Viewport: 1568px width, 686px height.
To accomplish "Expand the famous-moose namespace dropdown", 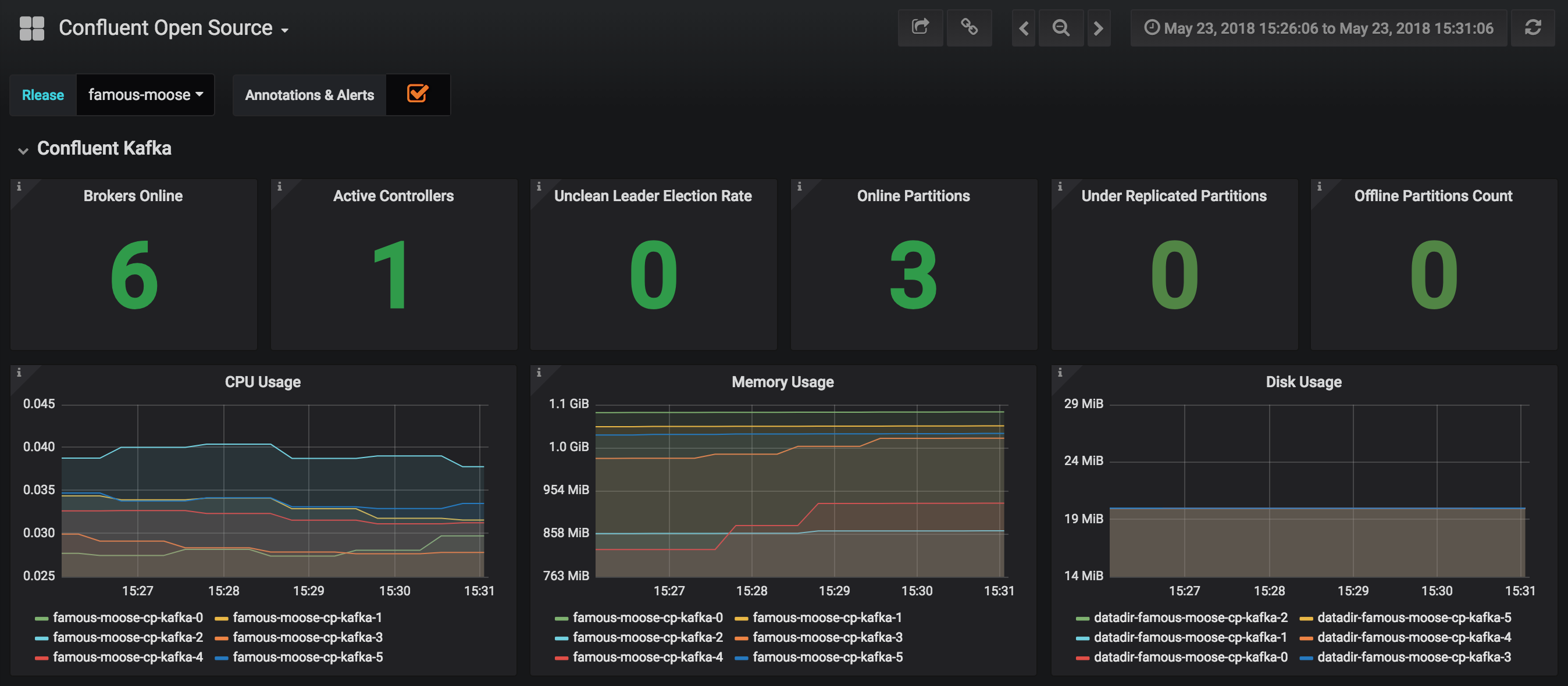I will pos(145,93).
